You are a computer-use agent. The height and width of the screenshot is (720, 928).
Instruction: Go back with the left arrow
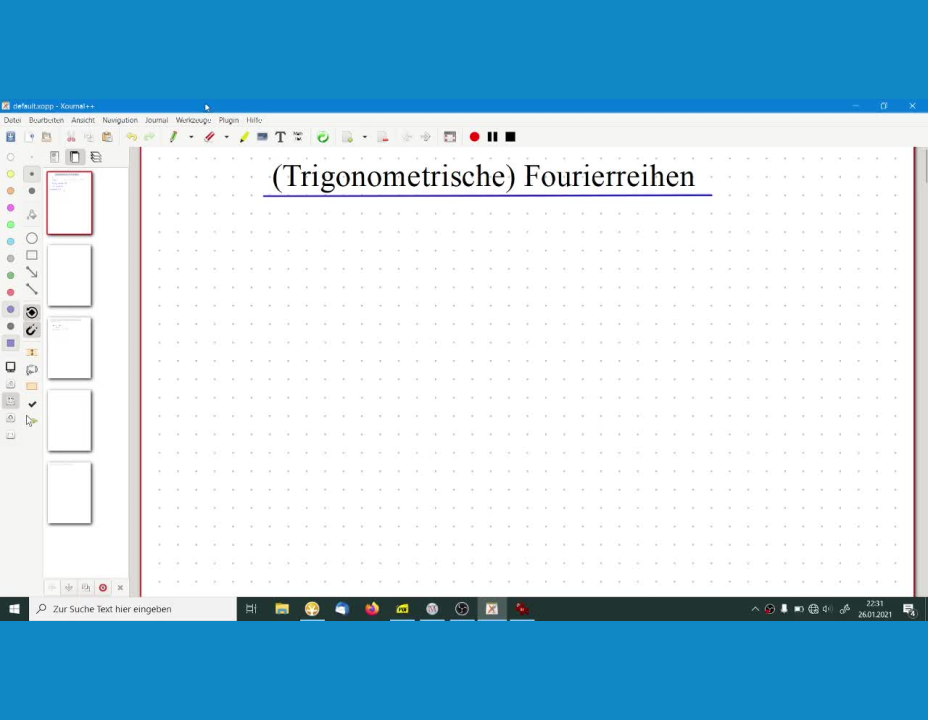407,137
